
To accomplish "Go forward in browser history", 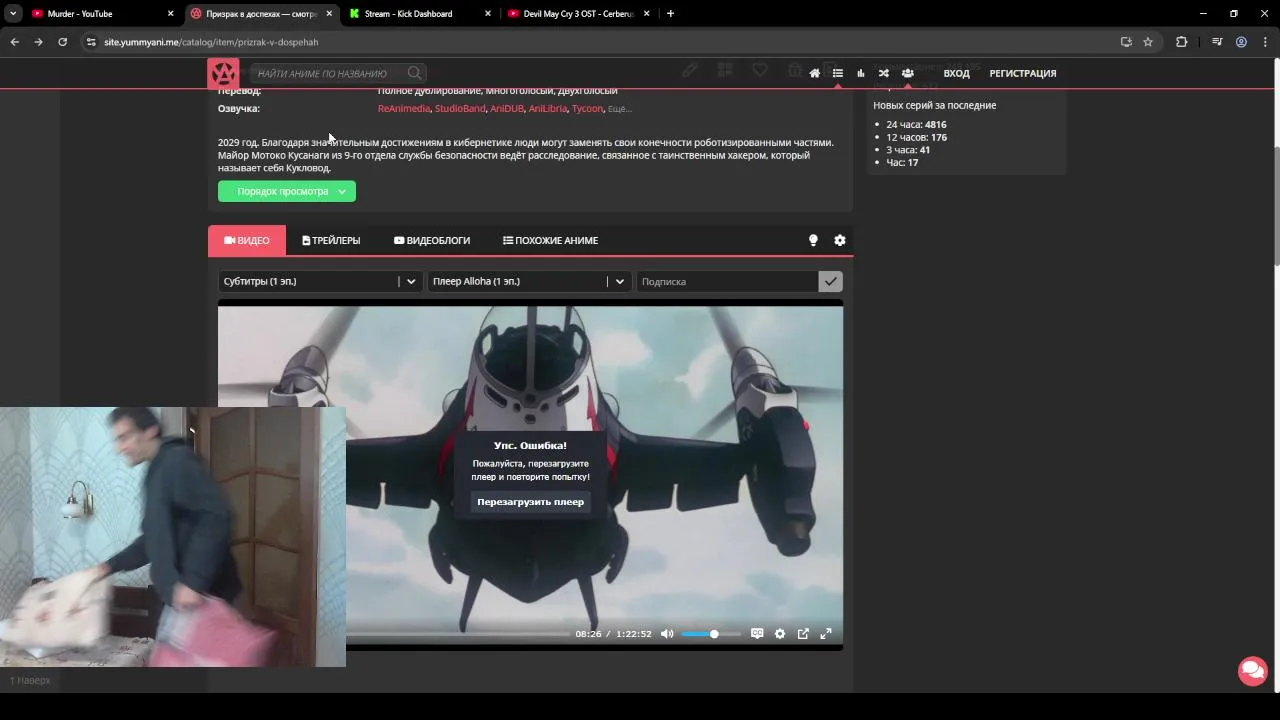I will (x=38, y=42).
